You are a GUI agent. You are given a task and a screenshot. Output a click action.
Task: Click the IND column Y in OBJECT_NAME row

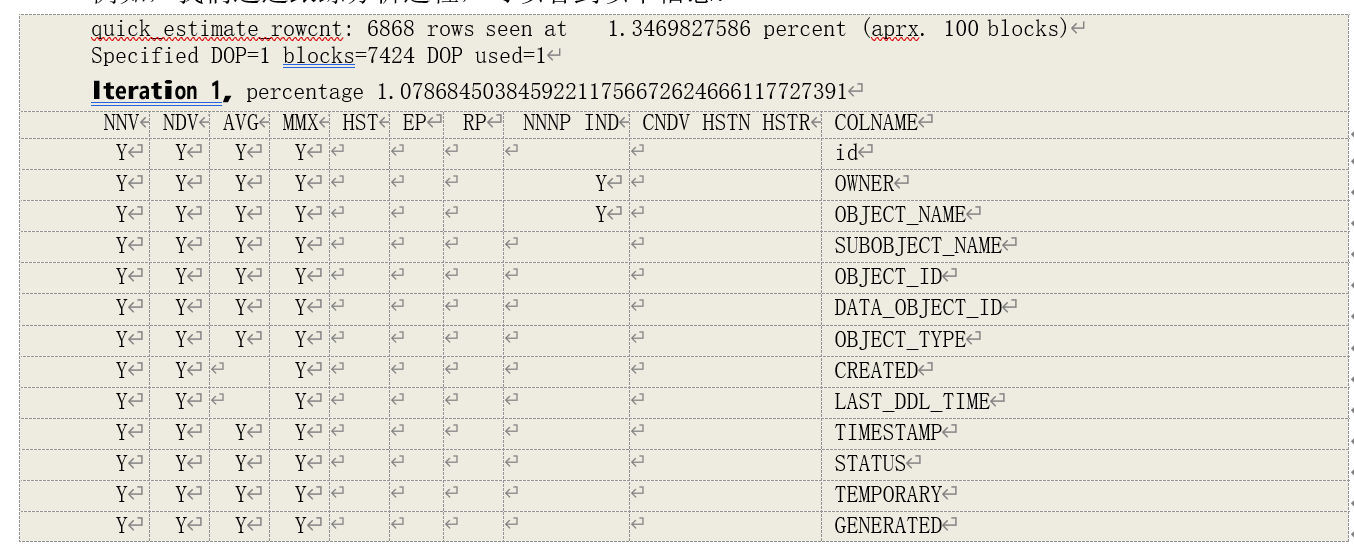tap(601, 215)
